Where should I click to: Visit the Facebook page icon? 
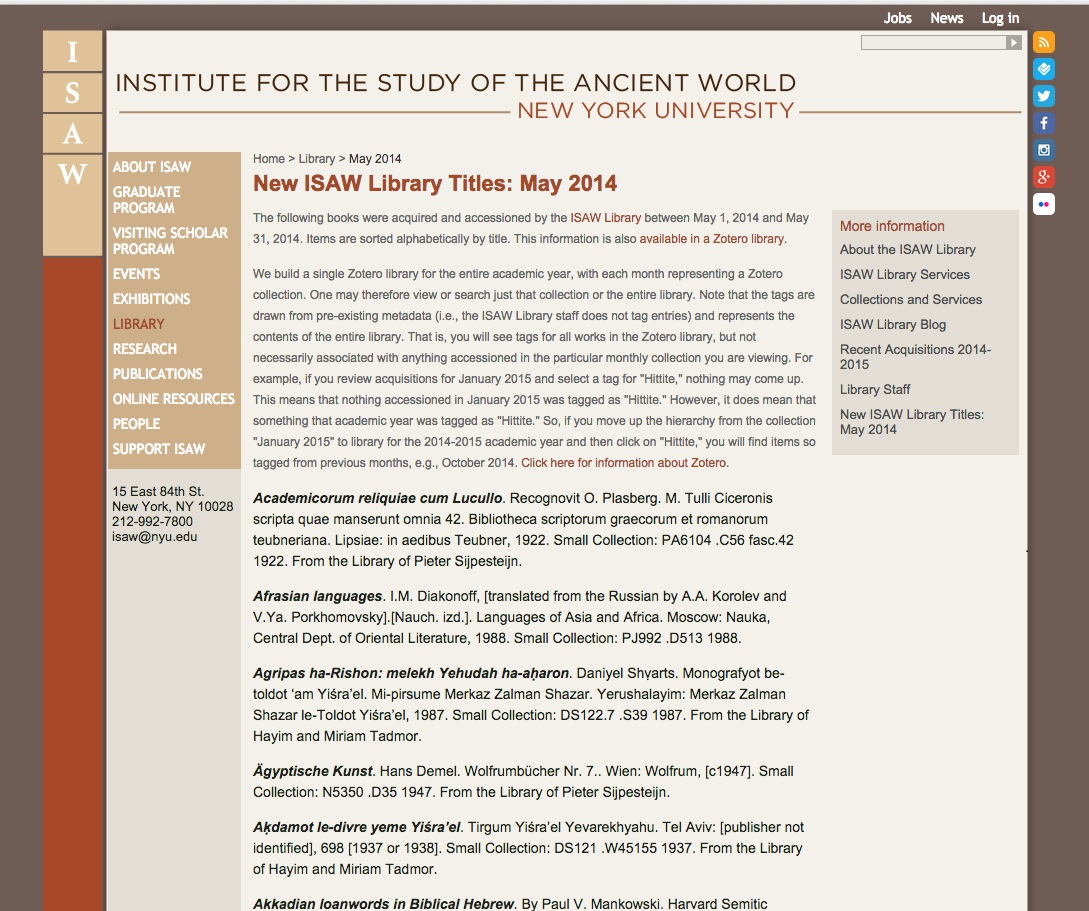click(x=1044, y=123)
